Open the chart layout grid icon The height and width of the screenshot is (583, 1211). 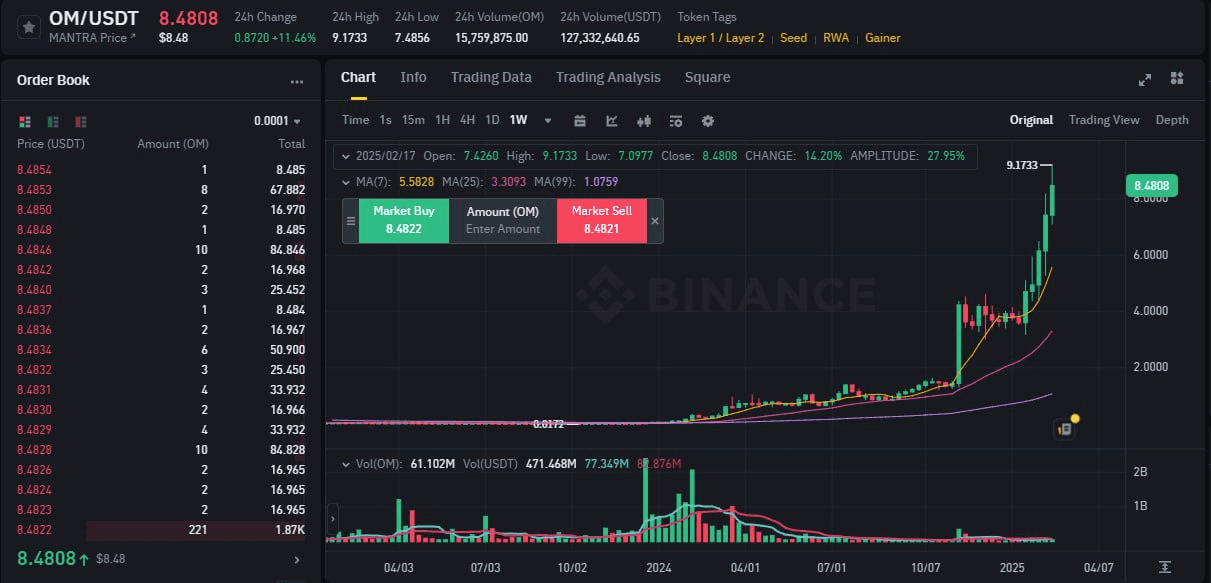[x=1177, y=79]
